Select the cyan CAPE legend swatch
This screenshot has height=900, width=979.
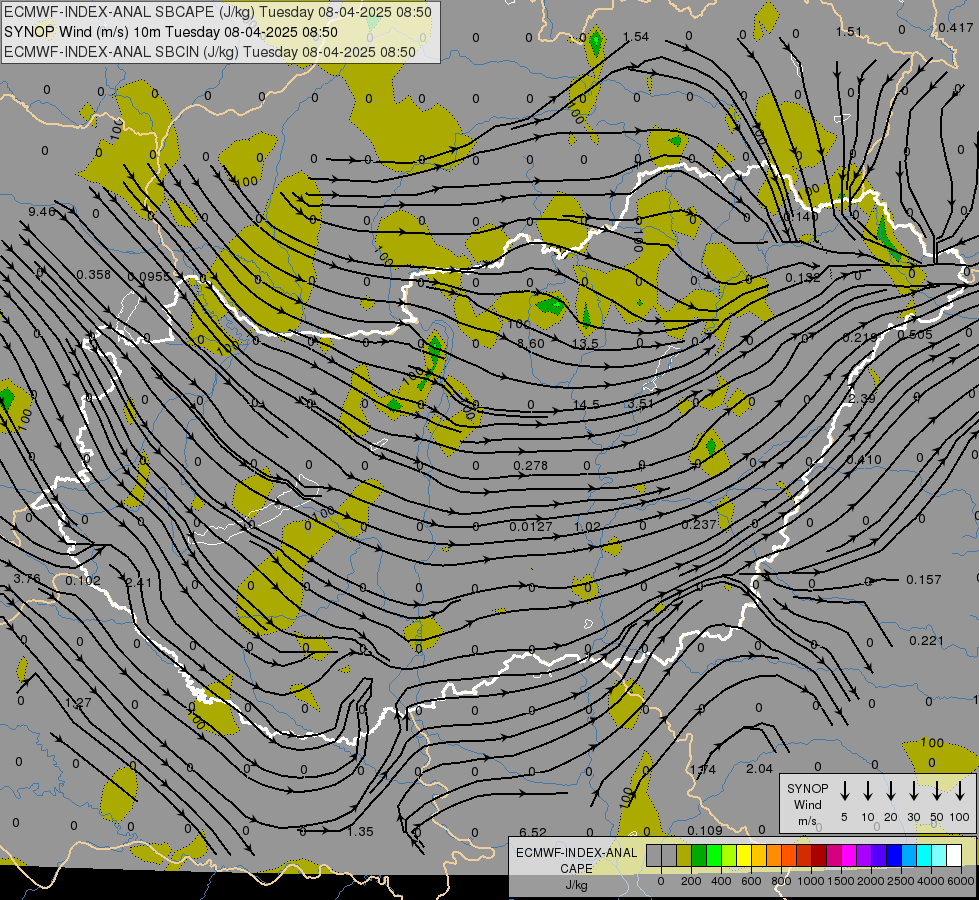pos(923,856)
